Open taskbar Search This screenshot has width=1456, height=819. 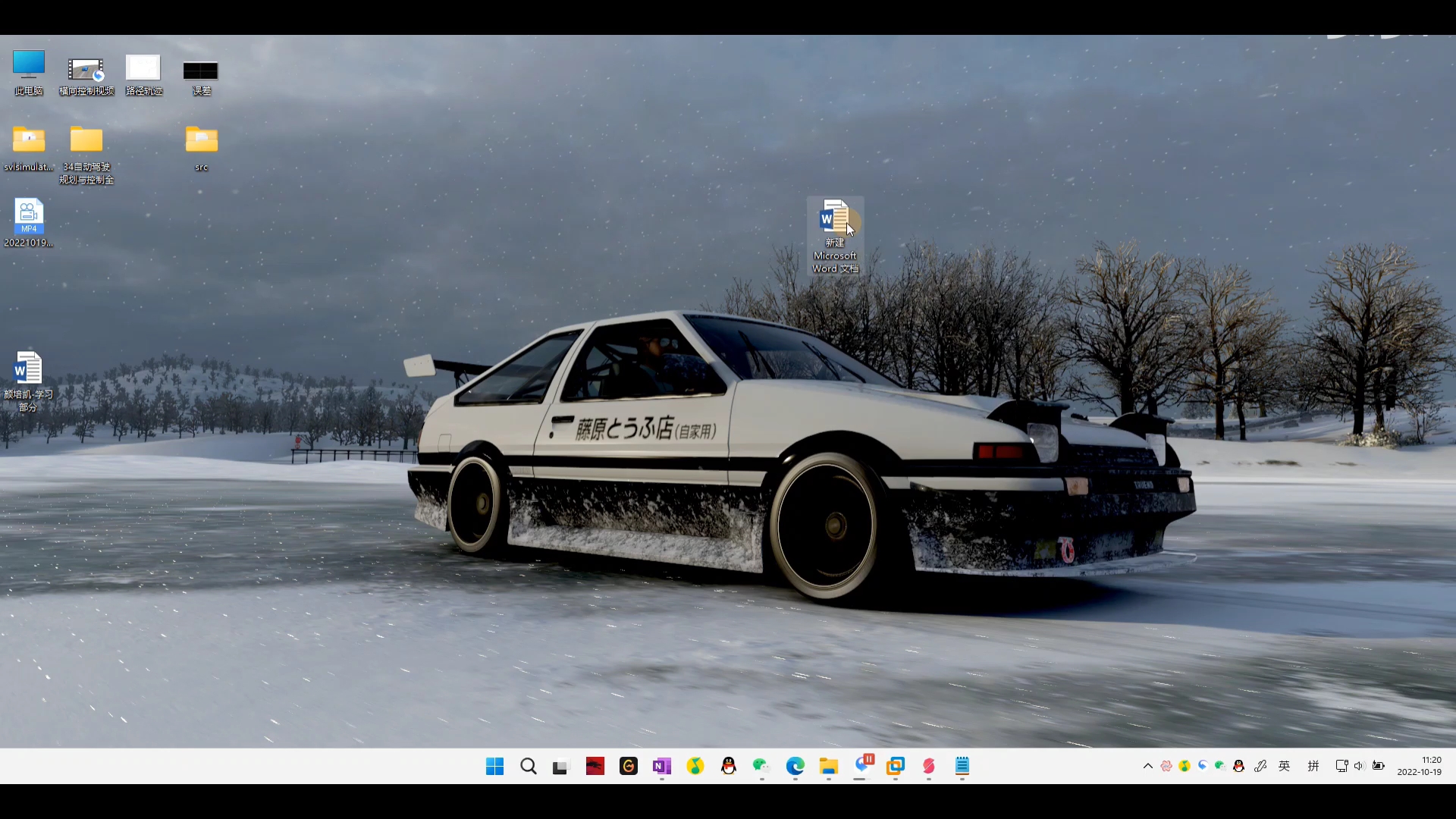(529, 767)
